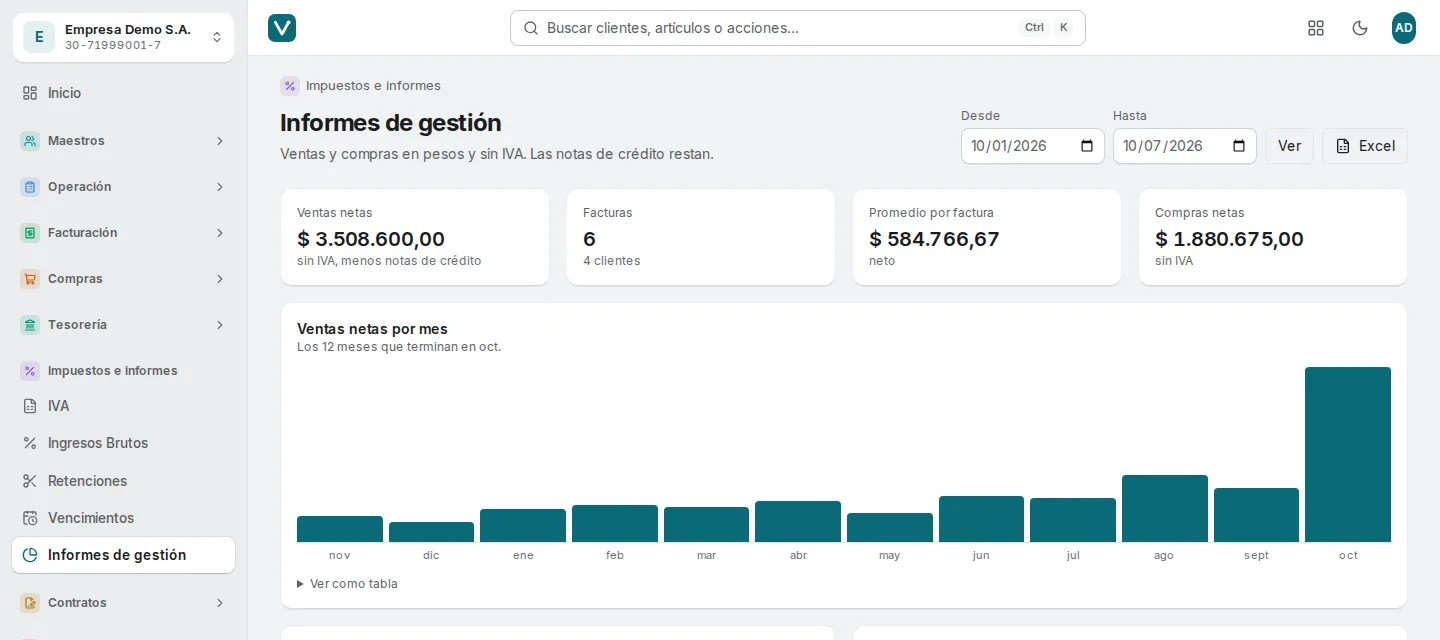Expand the Maestros section
This screenshot has width=1440, height=640.
pos(123,141)
